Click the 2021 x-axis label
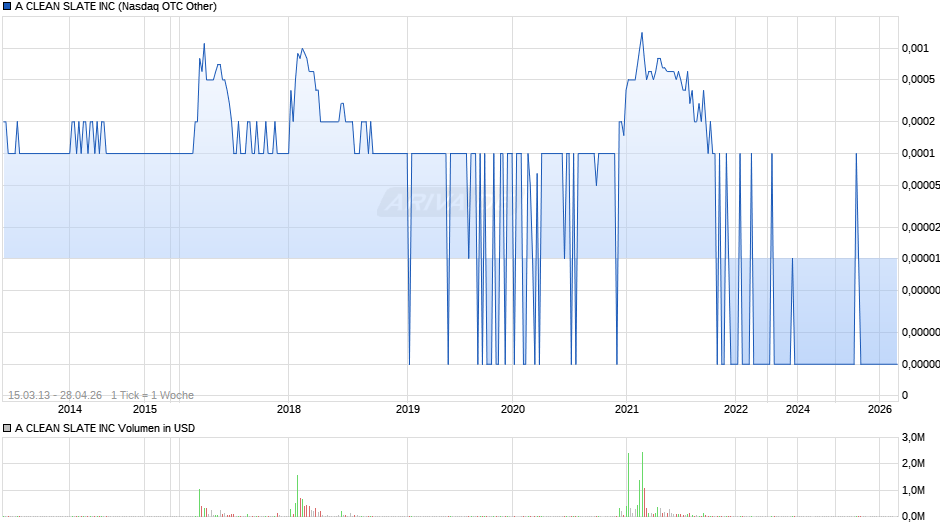 tap(626, 409)
